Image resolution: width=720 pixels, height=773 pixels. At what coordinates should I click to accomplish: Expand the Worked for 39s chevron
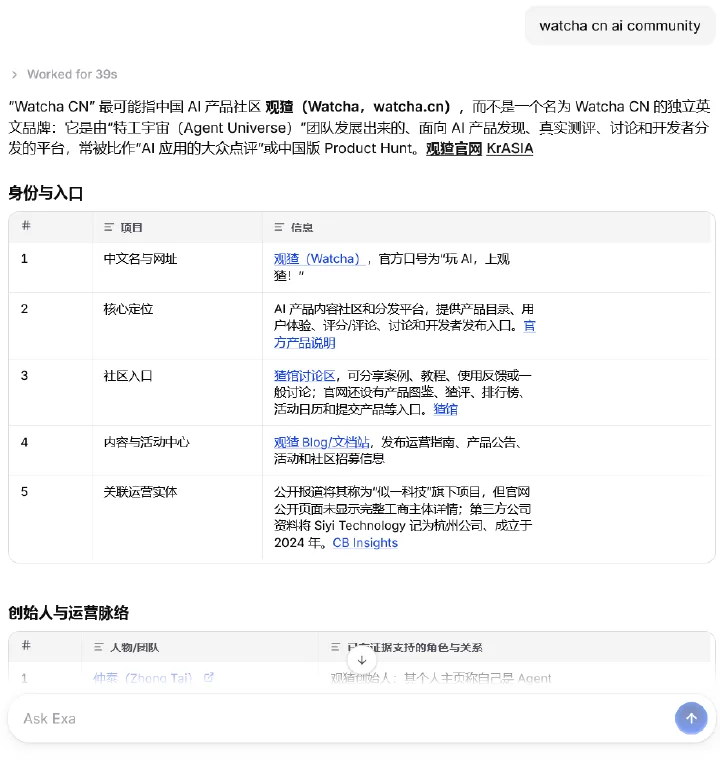[14, 74]
